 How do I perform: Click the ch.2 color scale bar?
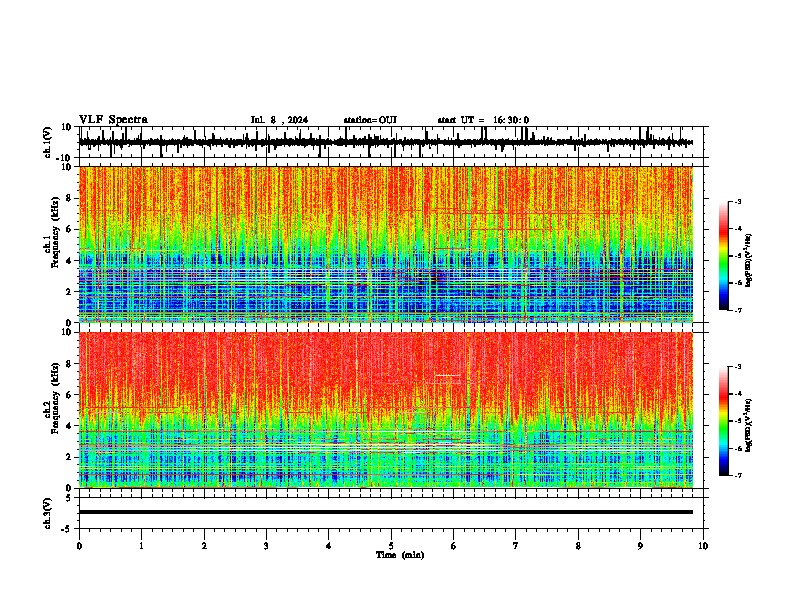pos(724,421)
